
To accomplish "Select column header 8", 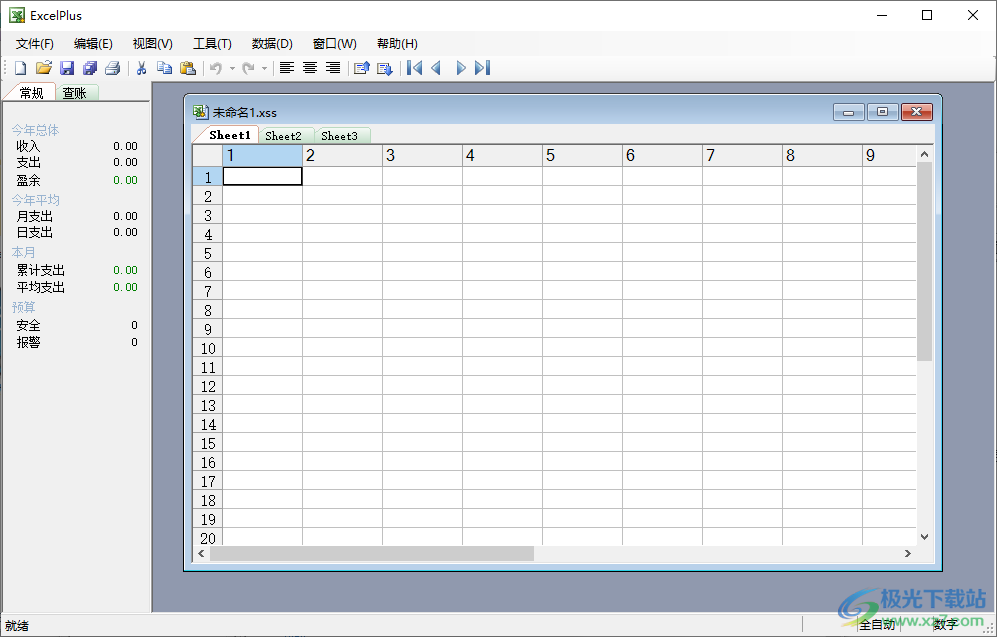I will 822,156.
